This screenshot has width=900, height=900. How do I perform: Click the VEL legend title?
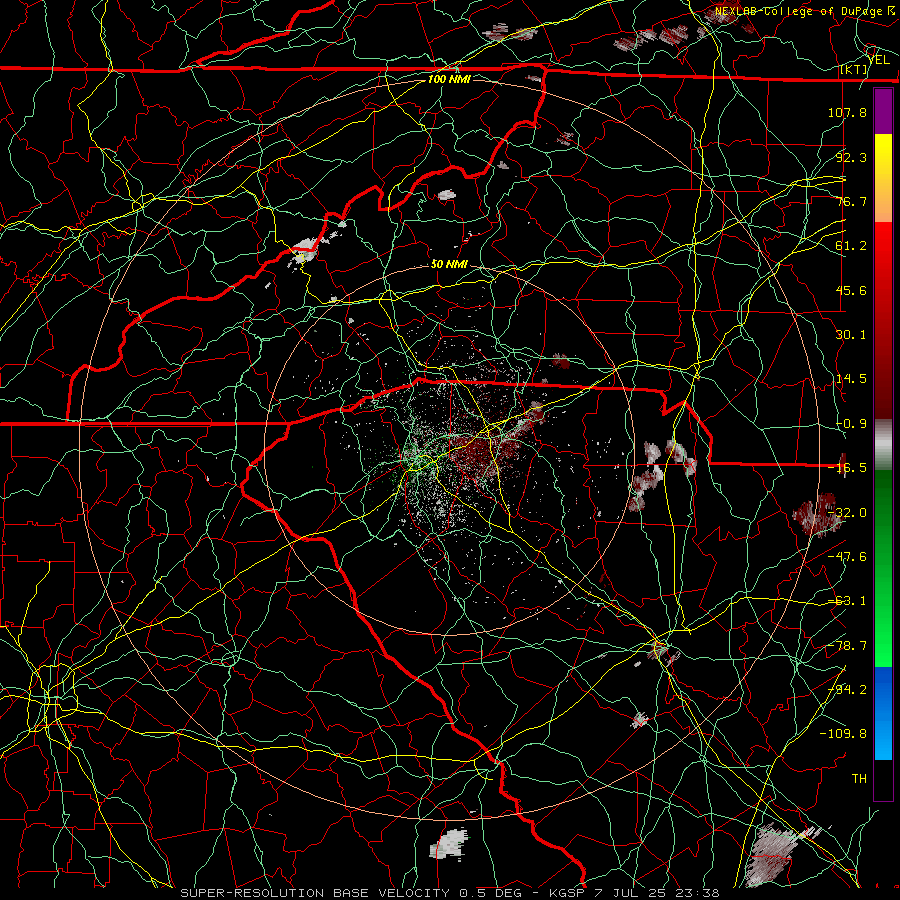click(879, 60)
